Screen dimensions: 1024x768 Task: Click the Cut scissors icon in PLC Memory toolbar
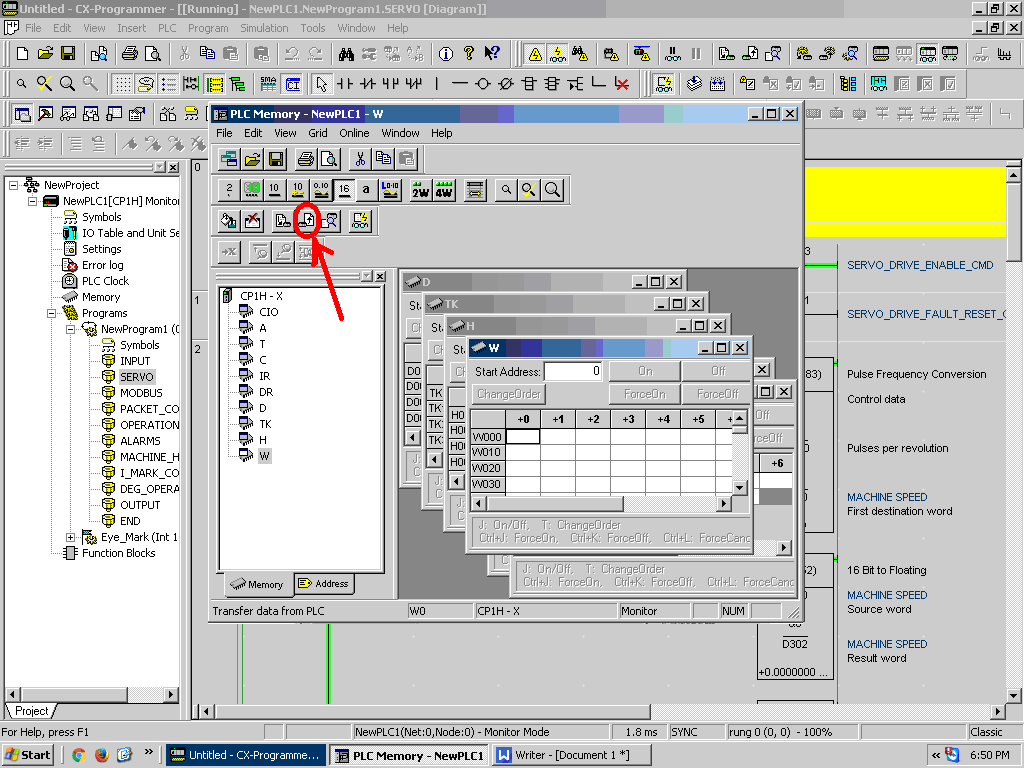(360, 159)
